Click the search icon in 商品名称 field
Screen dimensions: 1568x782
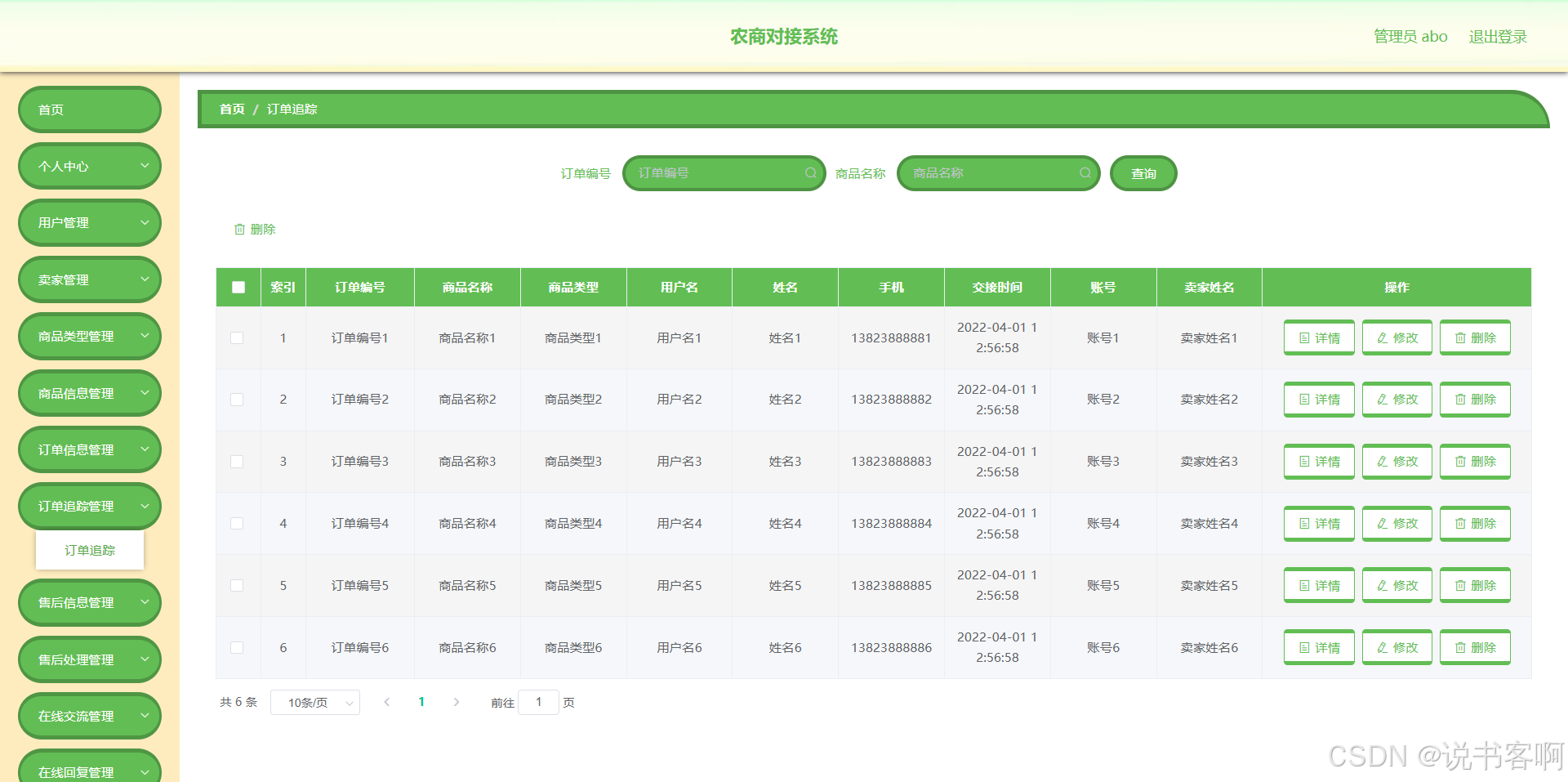[1085, 173]
